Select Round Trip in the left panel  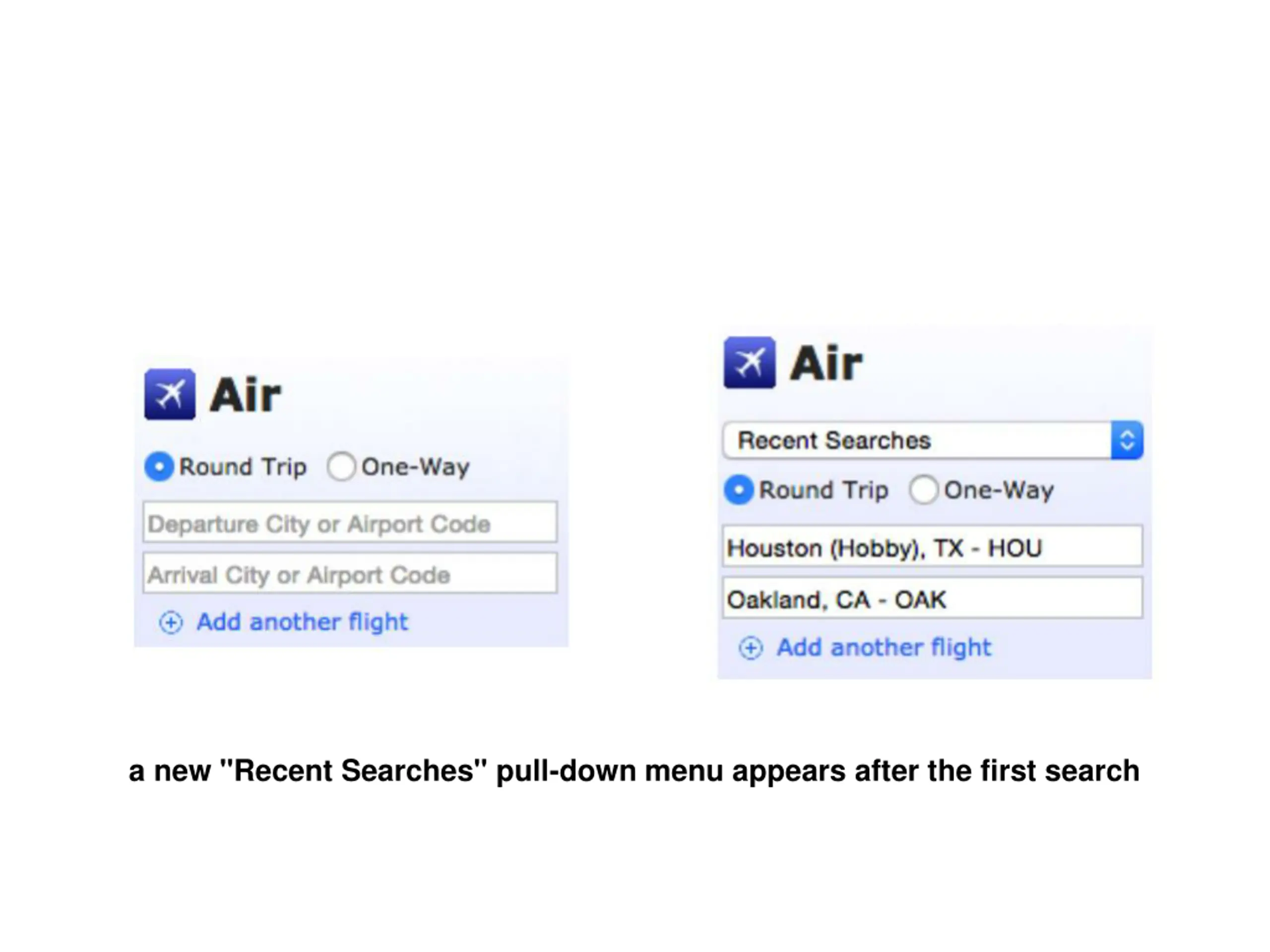pyautogui.click(x=159, y=467)
